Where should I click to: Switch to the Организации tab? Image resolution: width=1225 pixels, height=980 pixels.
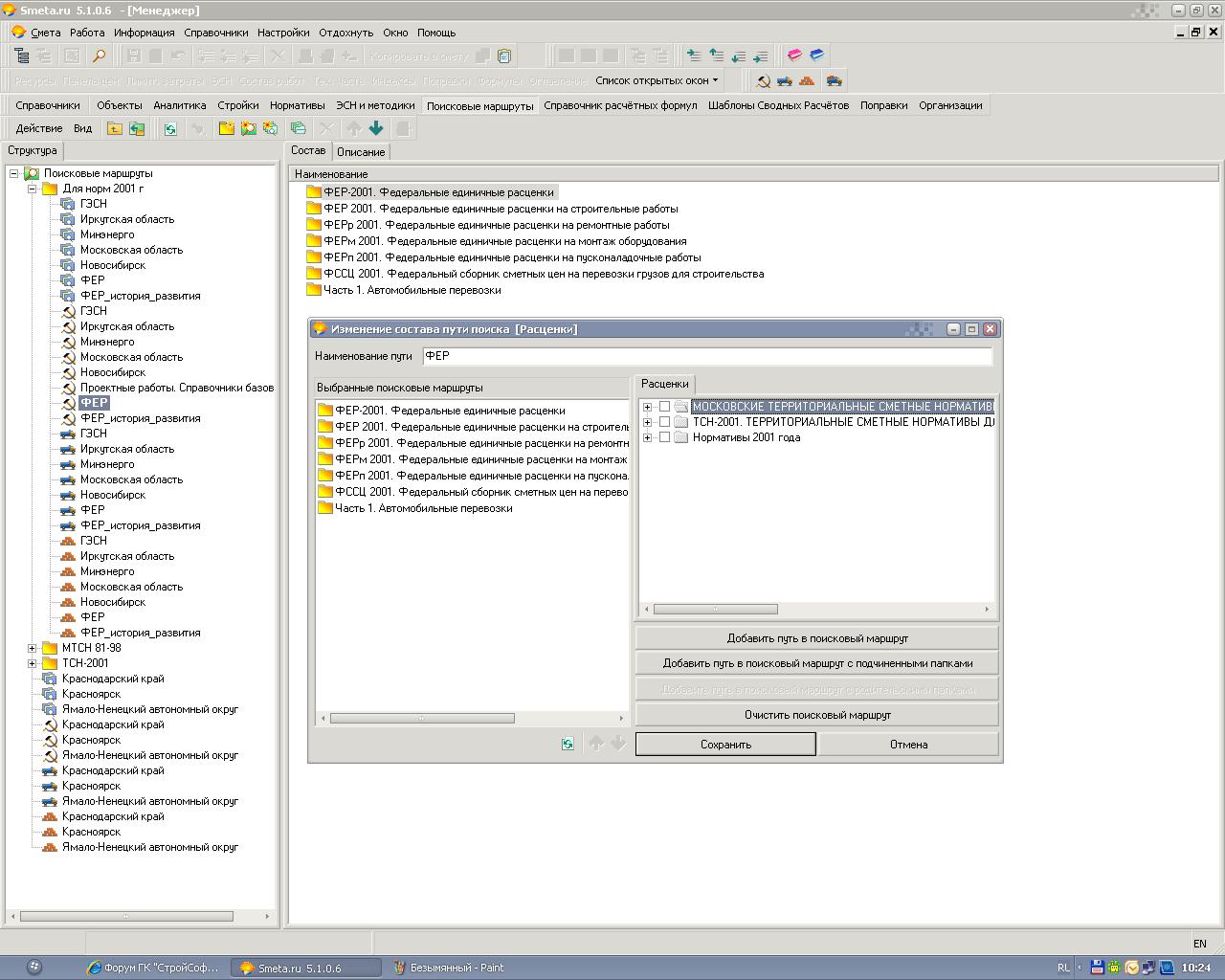point(950,105)
